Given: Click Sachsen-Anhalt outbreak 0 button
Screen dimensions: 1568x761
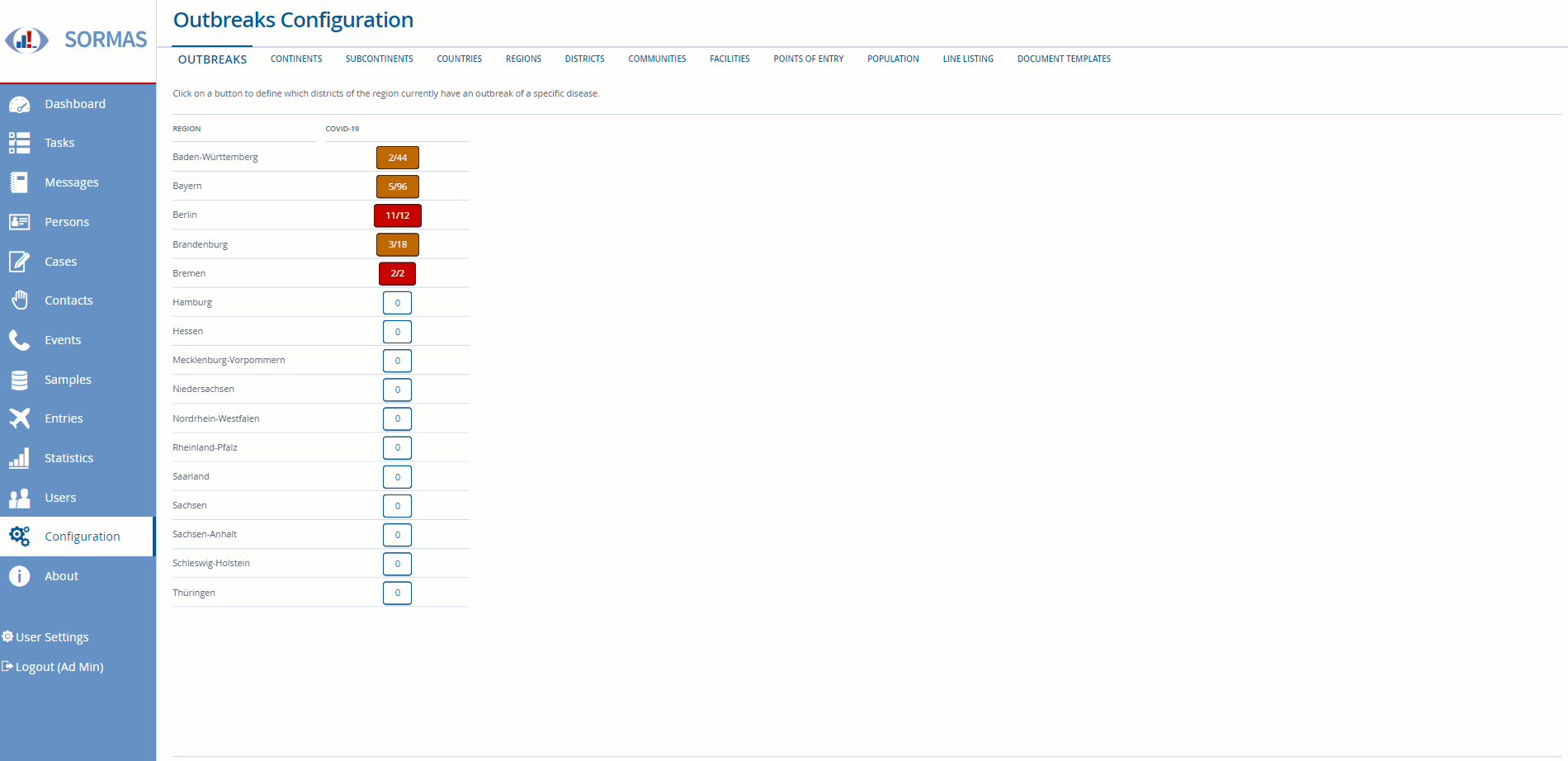Looking at the screenshot, I should pos(398,535).
